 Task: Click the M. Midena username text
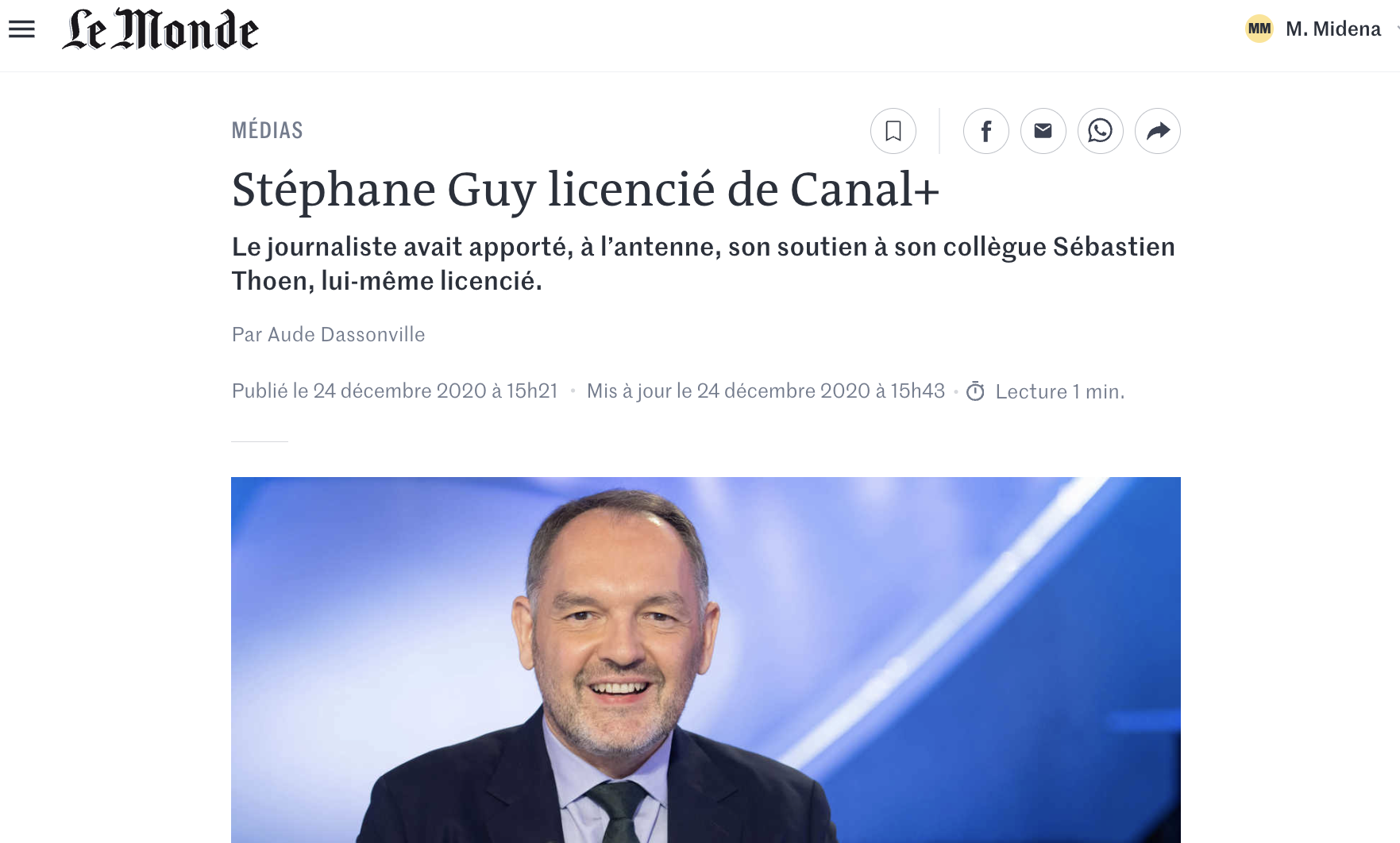click(1333, 29)
